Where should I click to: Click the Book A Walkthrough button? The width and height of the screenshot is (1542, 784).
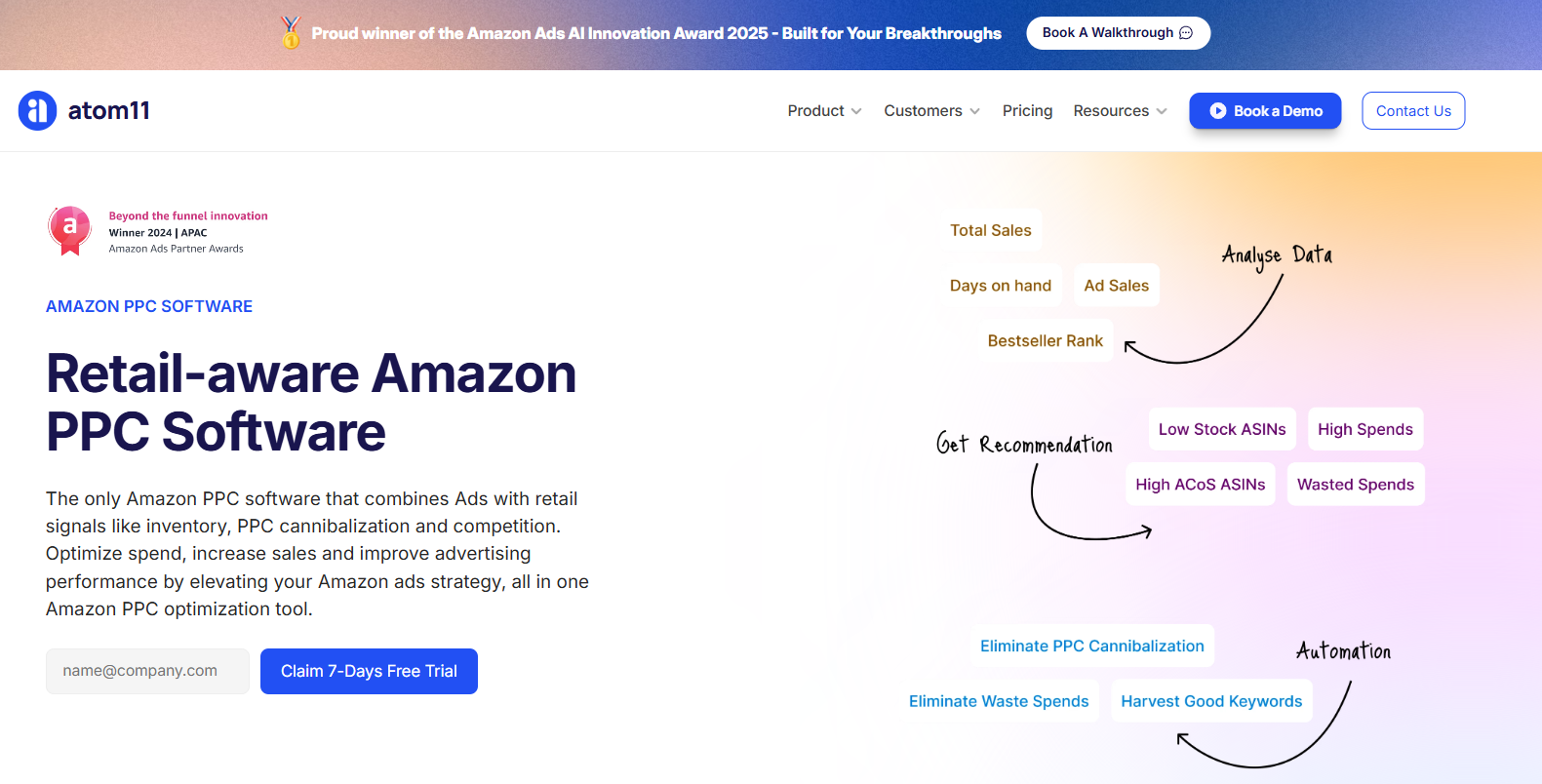(x=1118, y=33)
